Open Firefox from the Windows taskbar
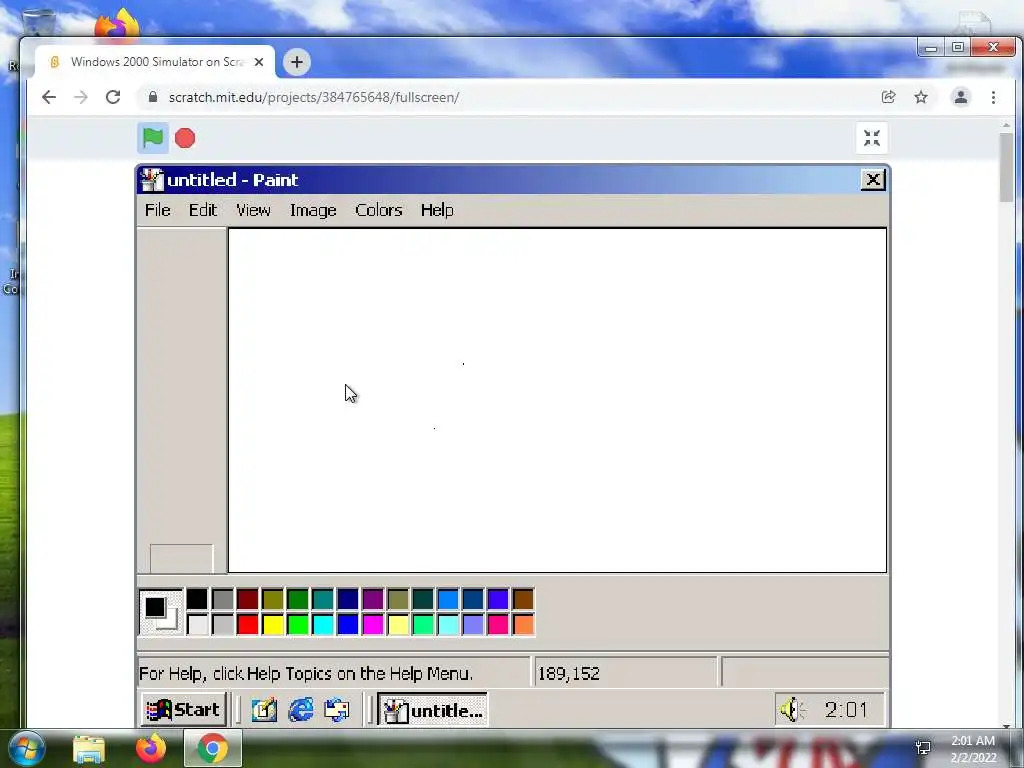The image size is (1024, 768). tap(151, 748)
